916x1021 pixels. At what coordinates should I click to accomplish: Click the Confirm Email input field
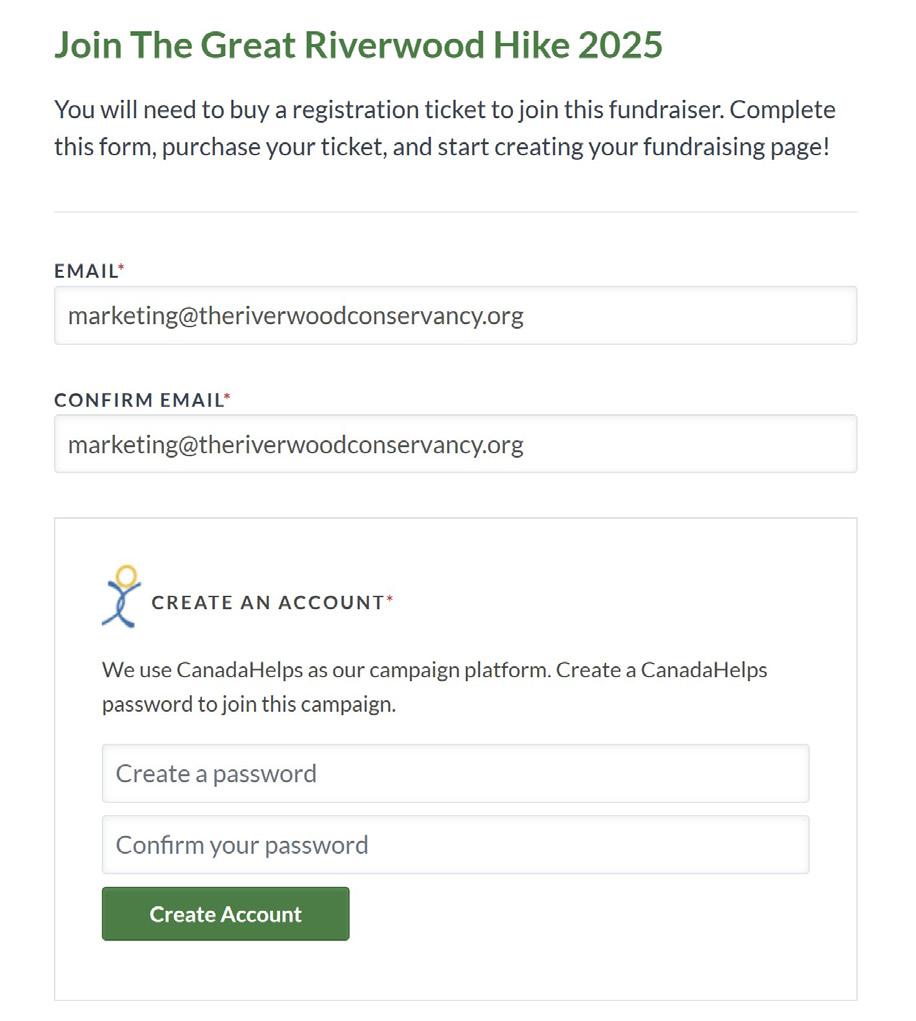455,444
